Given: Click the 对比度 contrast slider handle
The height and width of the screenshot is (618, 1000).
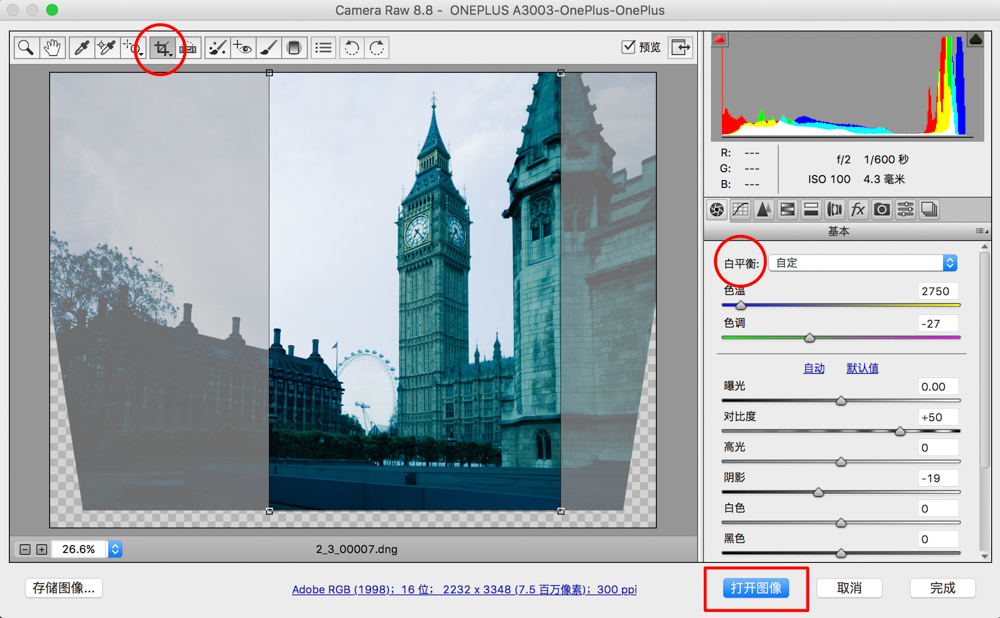Looking at the screenshot, I should click(x=900, y=431).
